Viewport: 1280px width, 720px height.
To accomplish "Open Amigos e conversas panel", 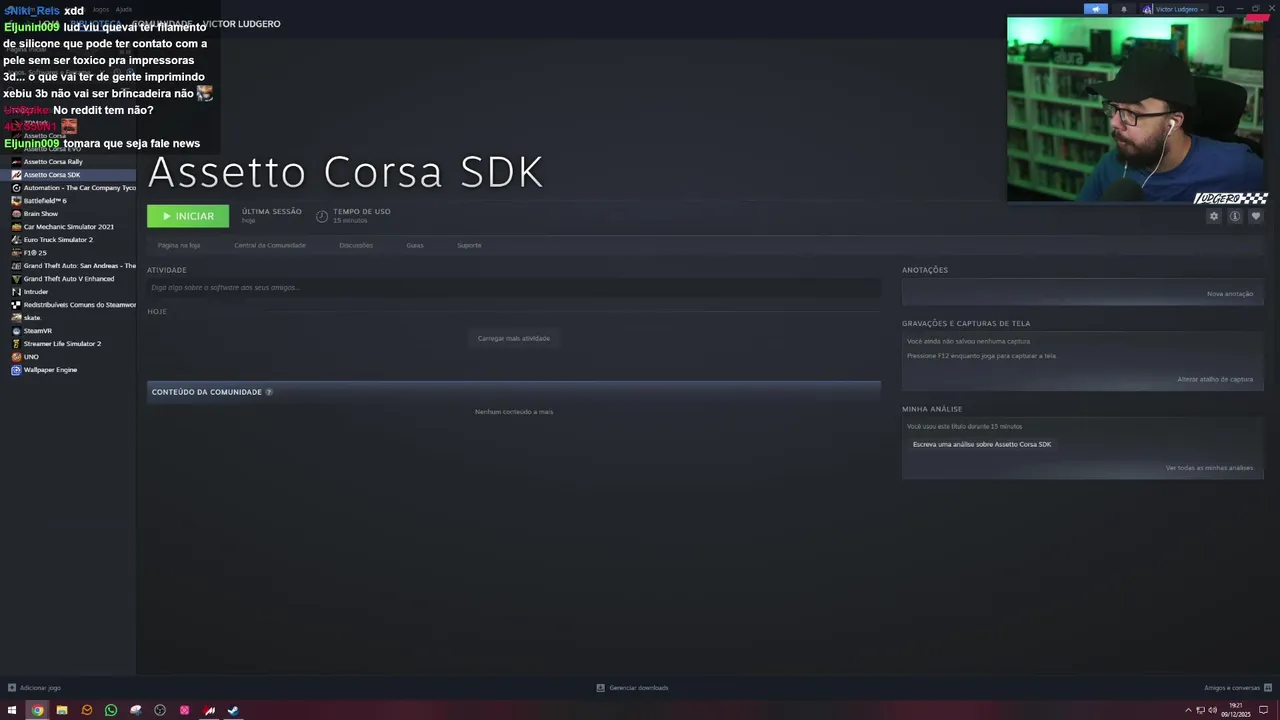I will (x=1238, y=688).
